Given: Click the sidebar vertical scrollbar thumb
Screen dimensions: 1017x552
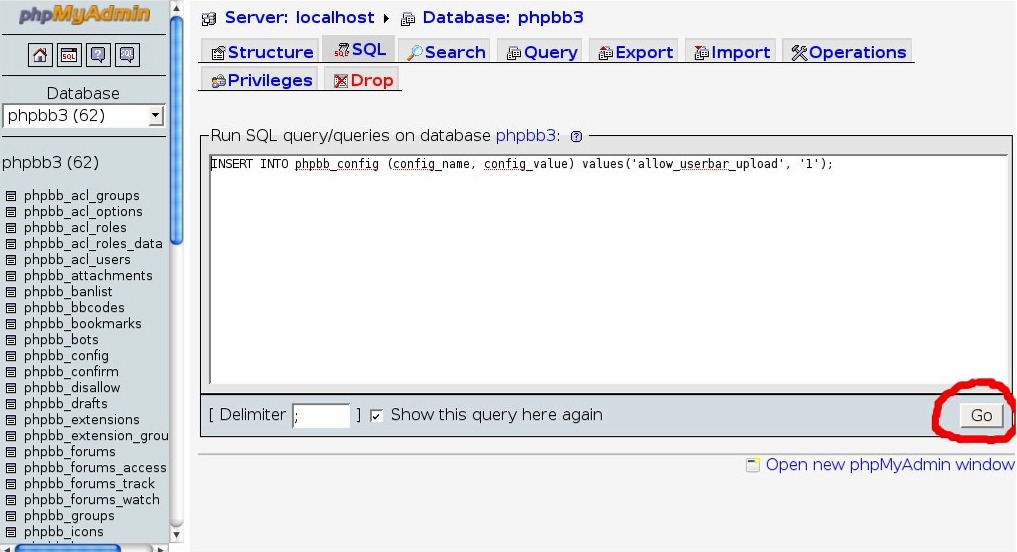Looking at the screenshot, I should pyautogui.click(x=176, y=130).
